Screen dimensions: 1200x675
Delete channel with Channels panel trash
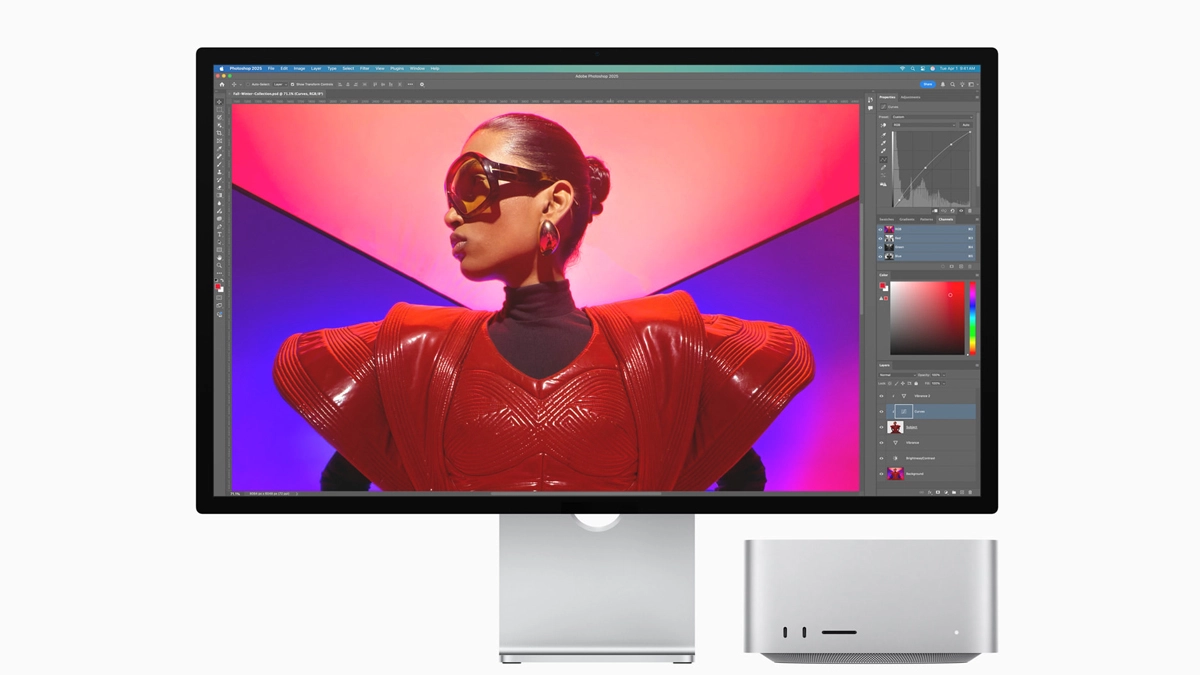pyautogui.click(x=970, y=267)
